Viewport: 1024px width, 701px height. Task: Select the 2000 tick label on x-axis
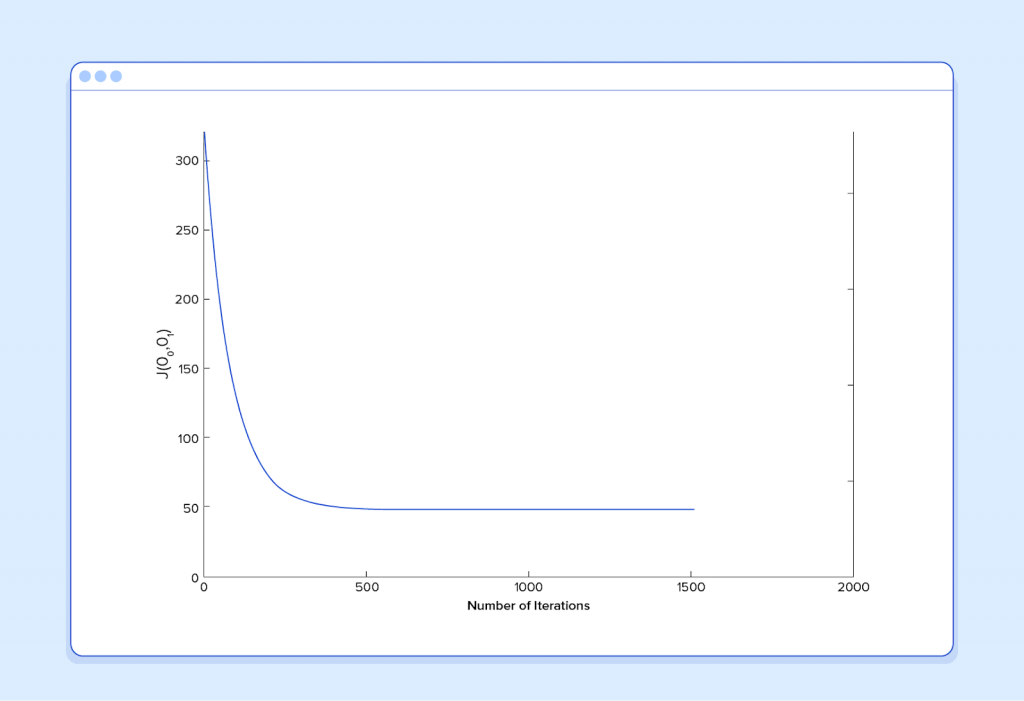(853, 587)
